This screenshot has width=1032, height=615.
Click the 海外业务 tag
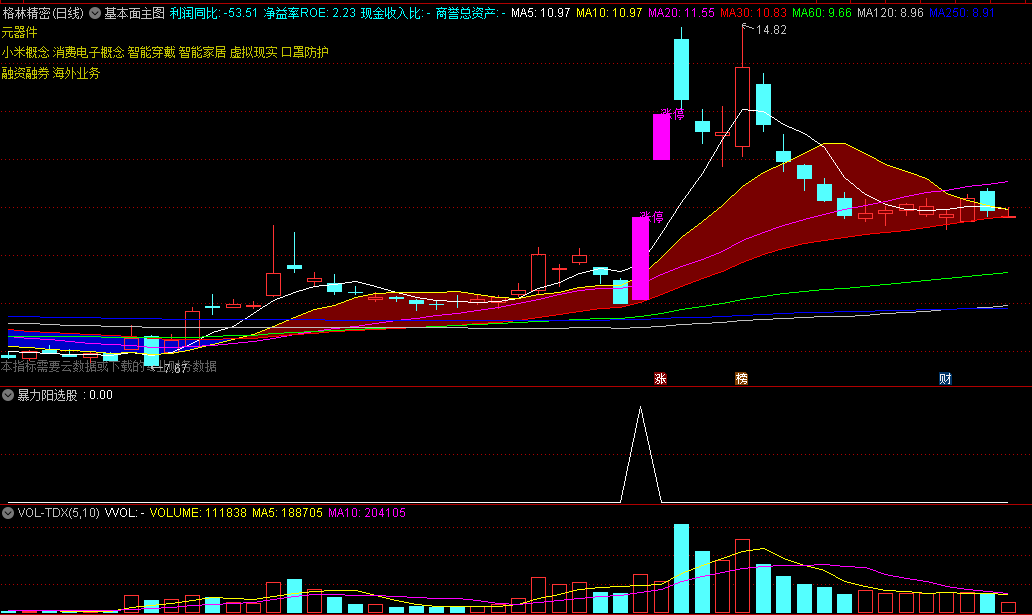click(76, 73)
